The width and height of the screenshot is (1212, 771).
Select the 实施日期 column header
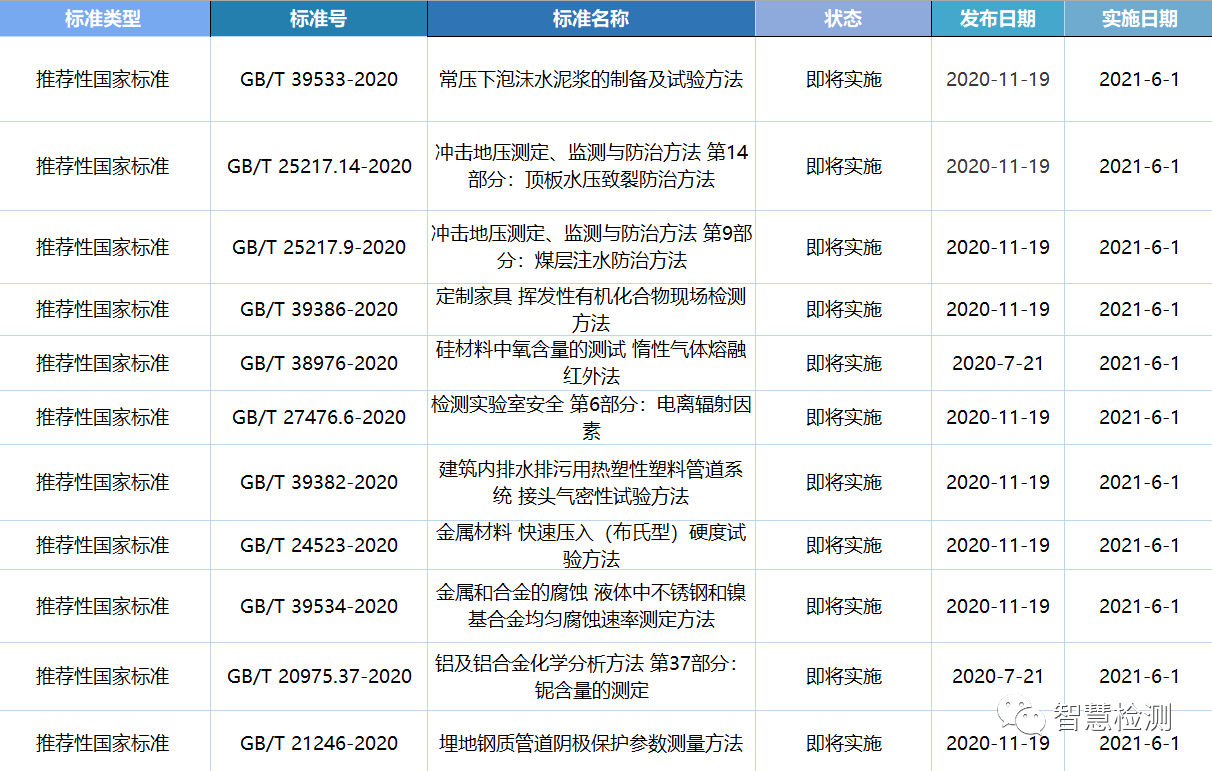[x=1139, y=19]
